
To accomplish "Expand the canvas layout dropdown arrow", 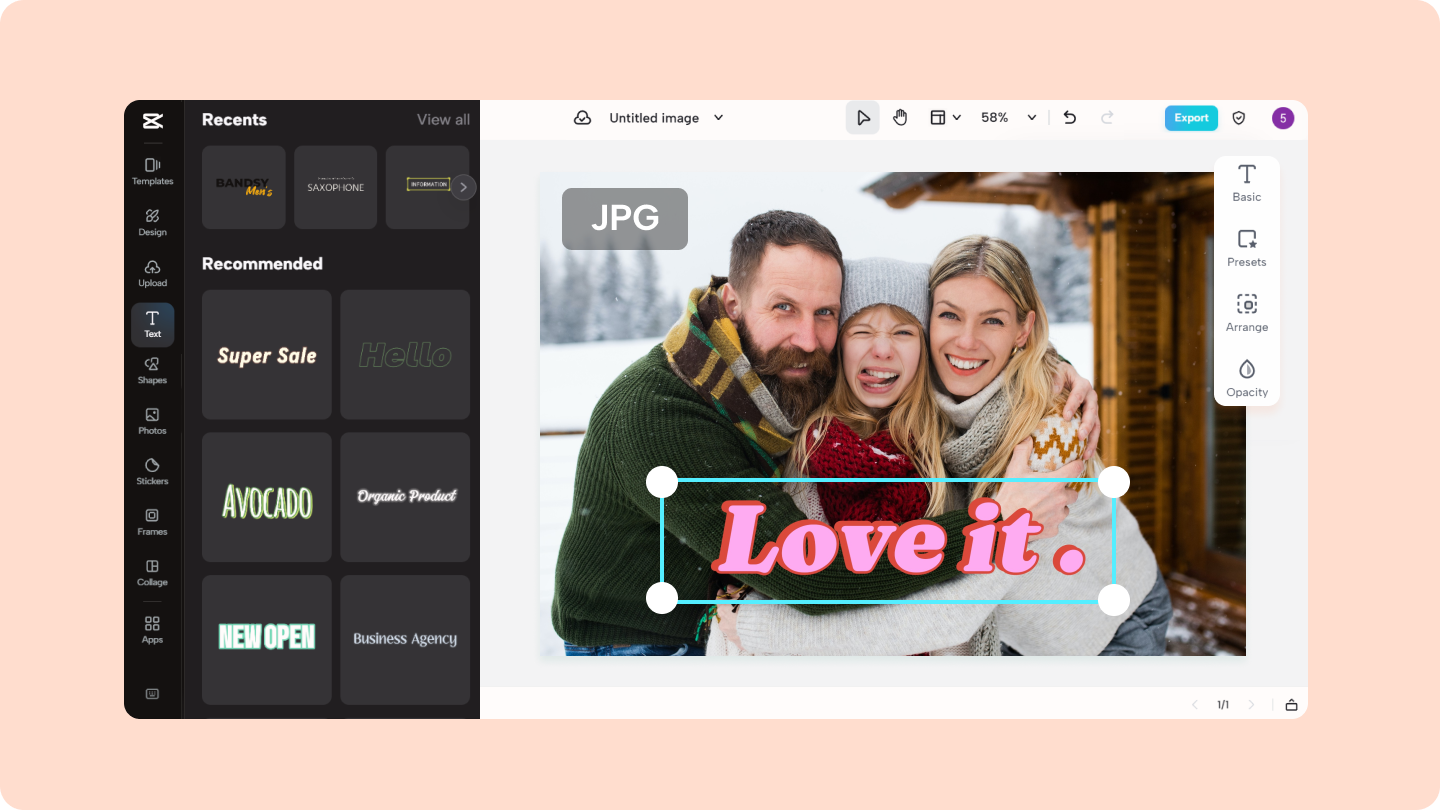I will pos(957,118).
